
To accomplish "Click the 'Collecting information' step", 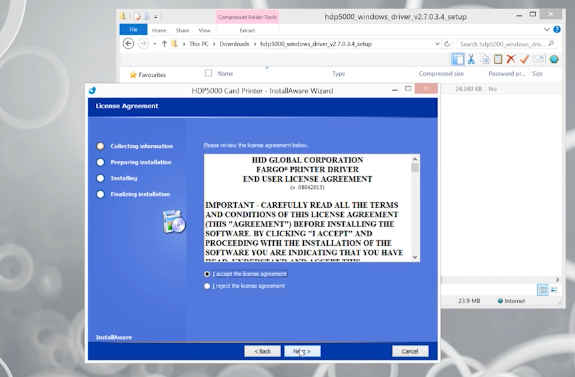I will pos(142,146).
